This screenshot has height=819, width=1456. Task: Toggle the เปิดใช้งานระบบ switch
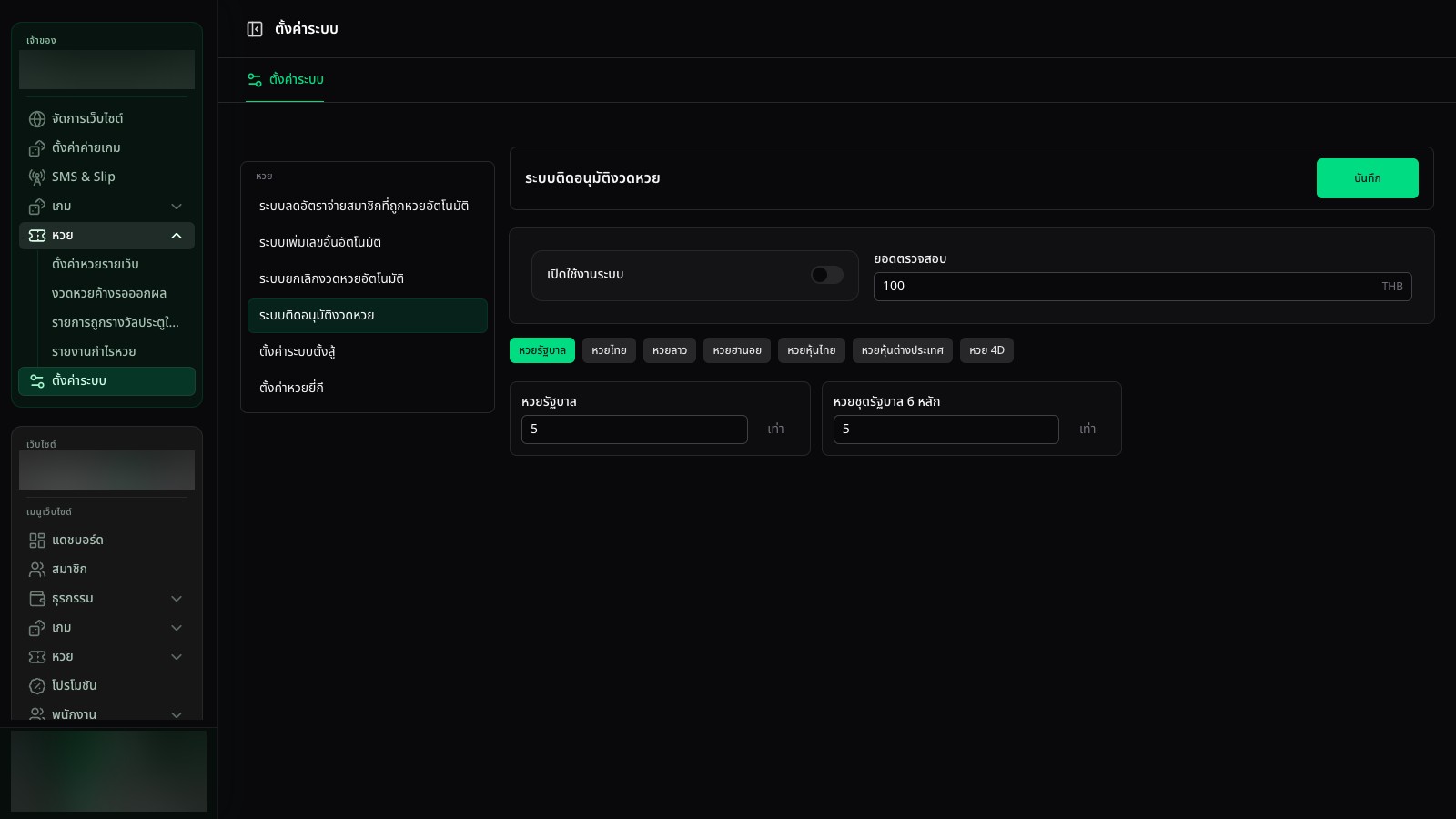click(827, 275)
